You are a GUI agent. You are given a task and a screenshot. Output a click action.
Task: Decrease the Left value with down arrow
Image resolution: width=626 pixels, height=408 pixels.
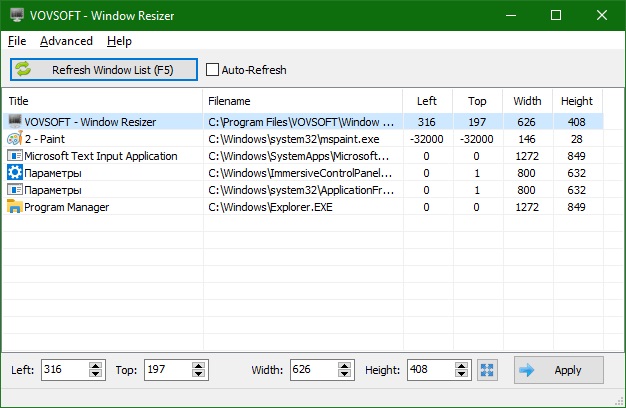(95, 374)
